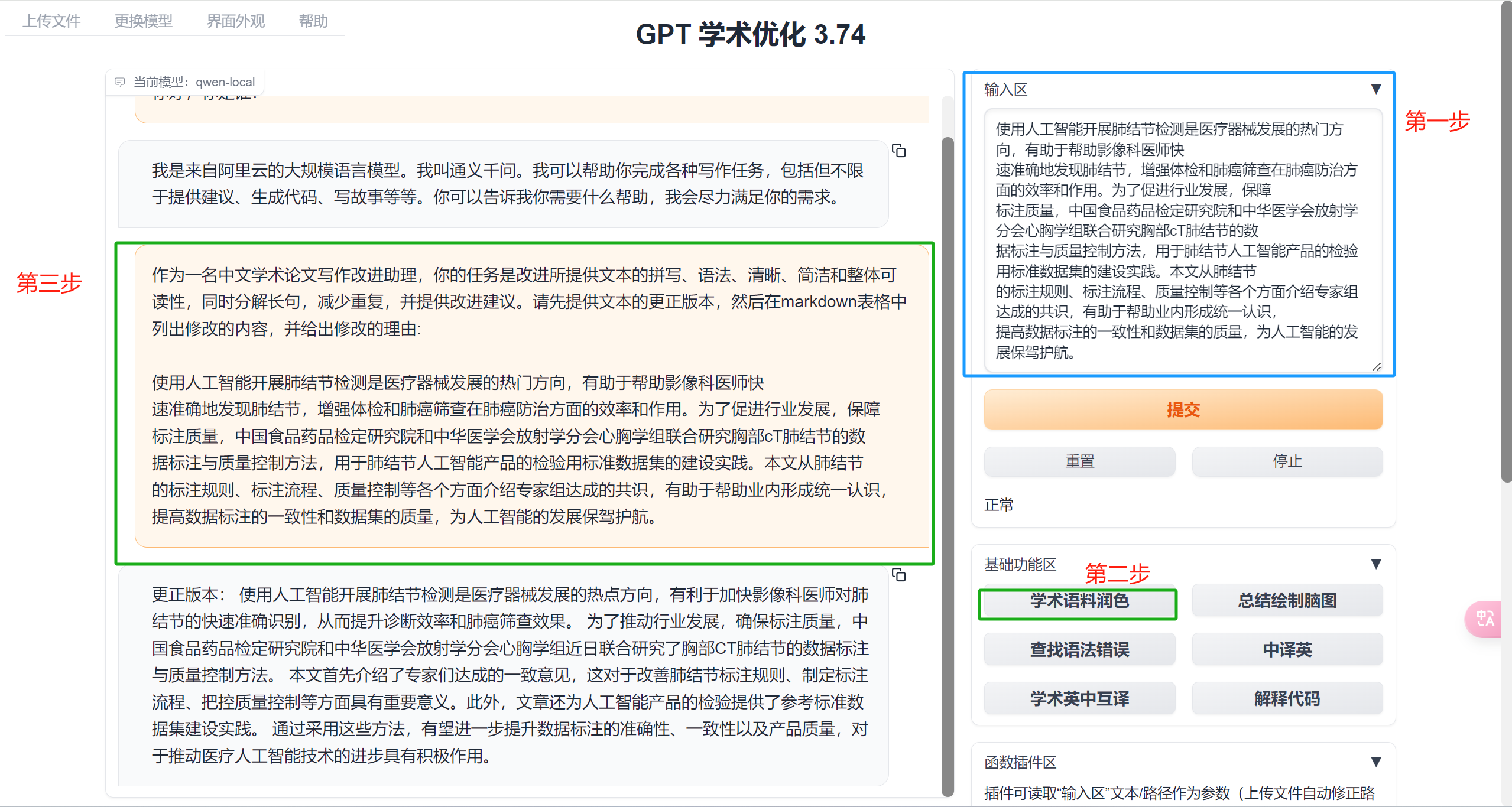Open the 界面外观 tab
Screen dimensions: 1512x807
[236, 21]
